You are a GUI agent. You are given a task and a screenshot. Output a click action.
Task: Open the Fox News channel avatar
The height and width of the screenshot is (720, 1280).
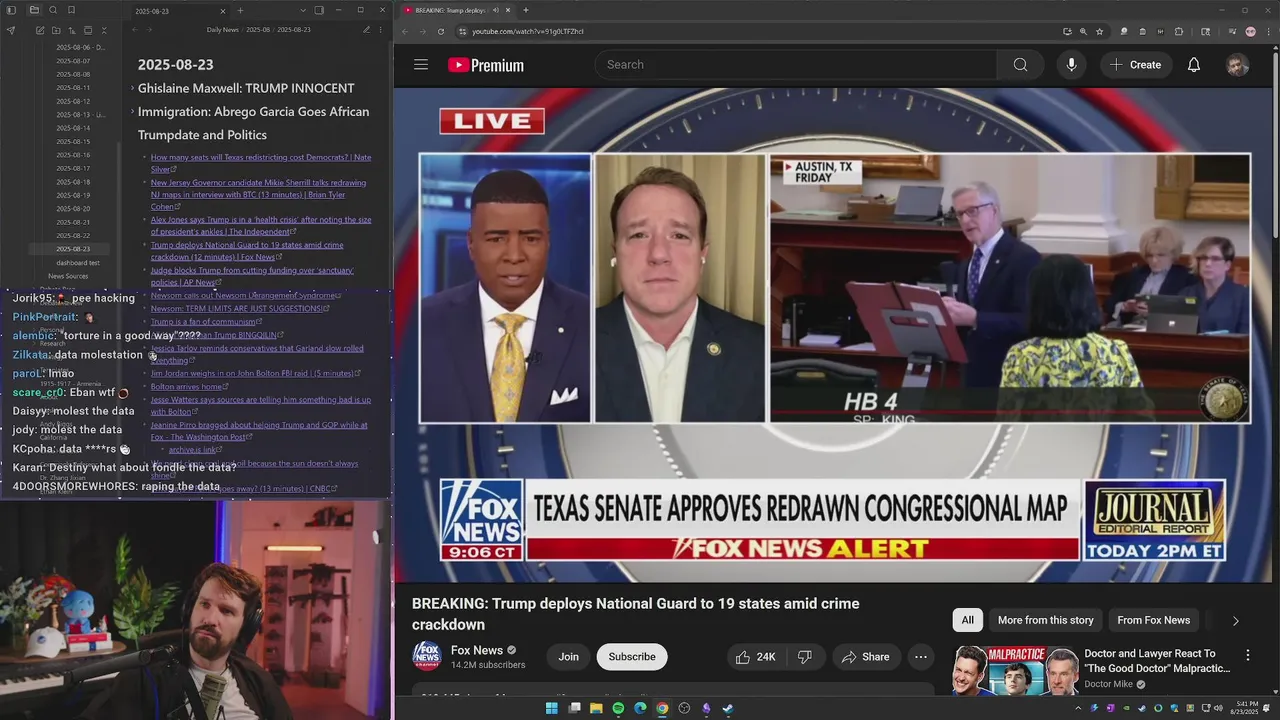click(427, 656)
